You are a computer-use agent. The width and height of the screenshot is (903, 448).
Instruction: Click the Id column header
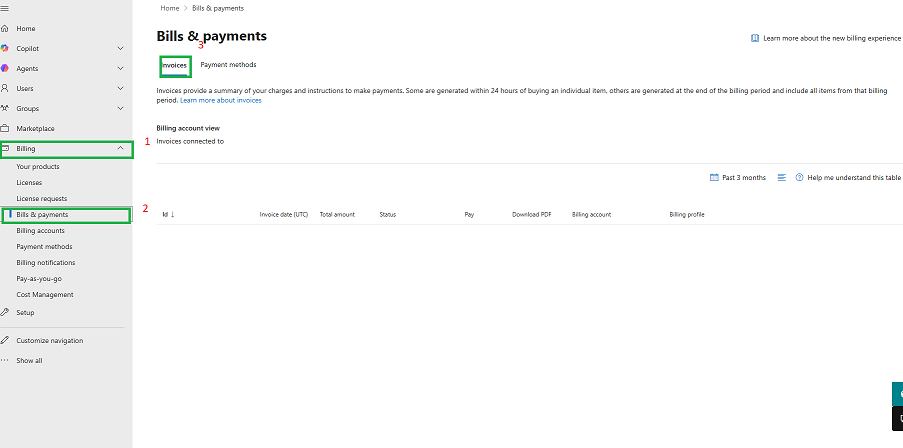coord(165,214)
